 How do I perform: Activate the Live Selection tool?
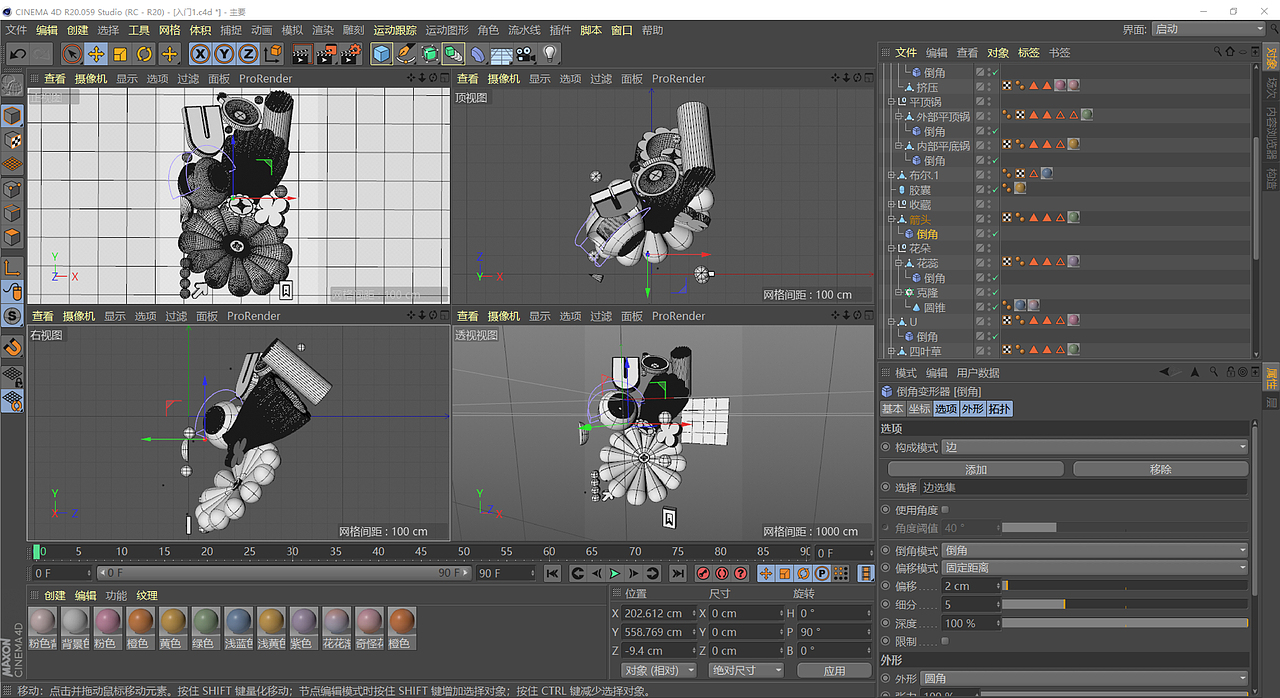click(72, 53)
